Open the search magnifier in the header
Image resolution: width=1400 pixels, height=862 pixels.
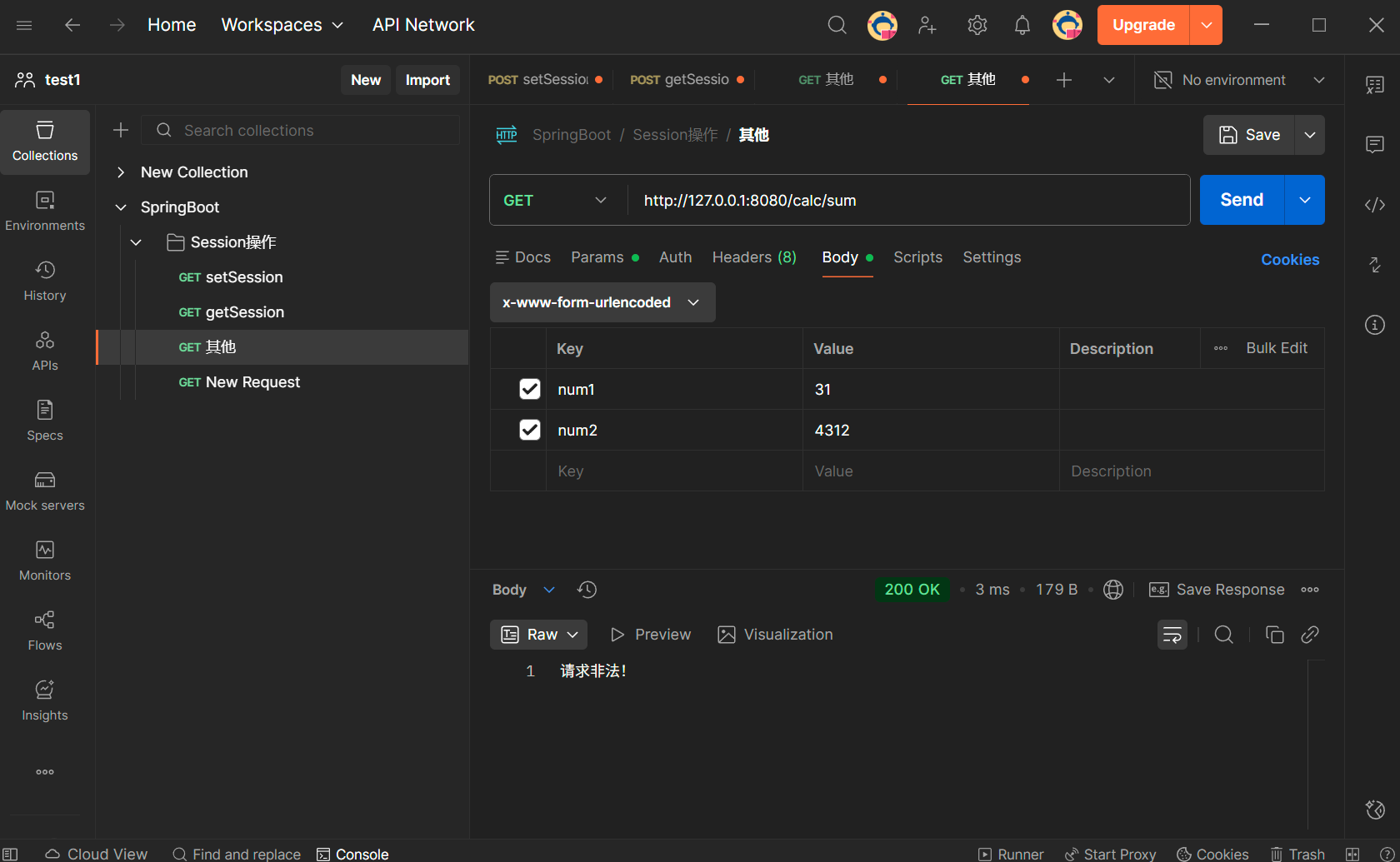point(837,25)
